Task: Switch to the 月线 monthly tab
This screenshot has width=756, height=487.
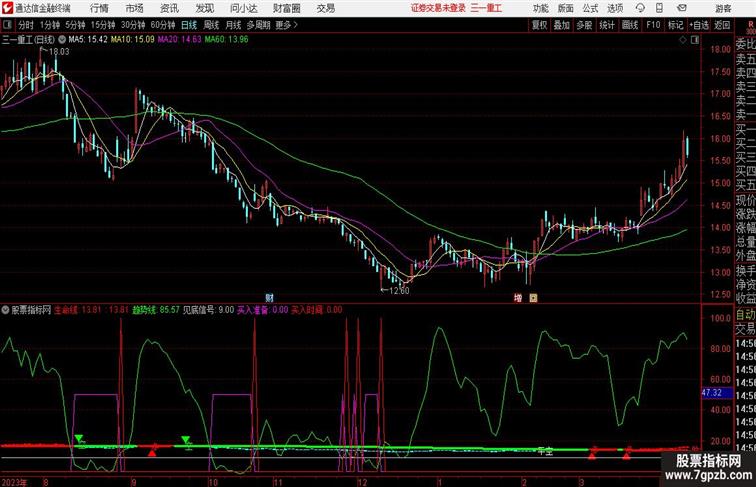Action: [233, 25]
